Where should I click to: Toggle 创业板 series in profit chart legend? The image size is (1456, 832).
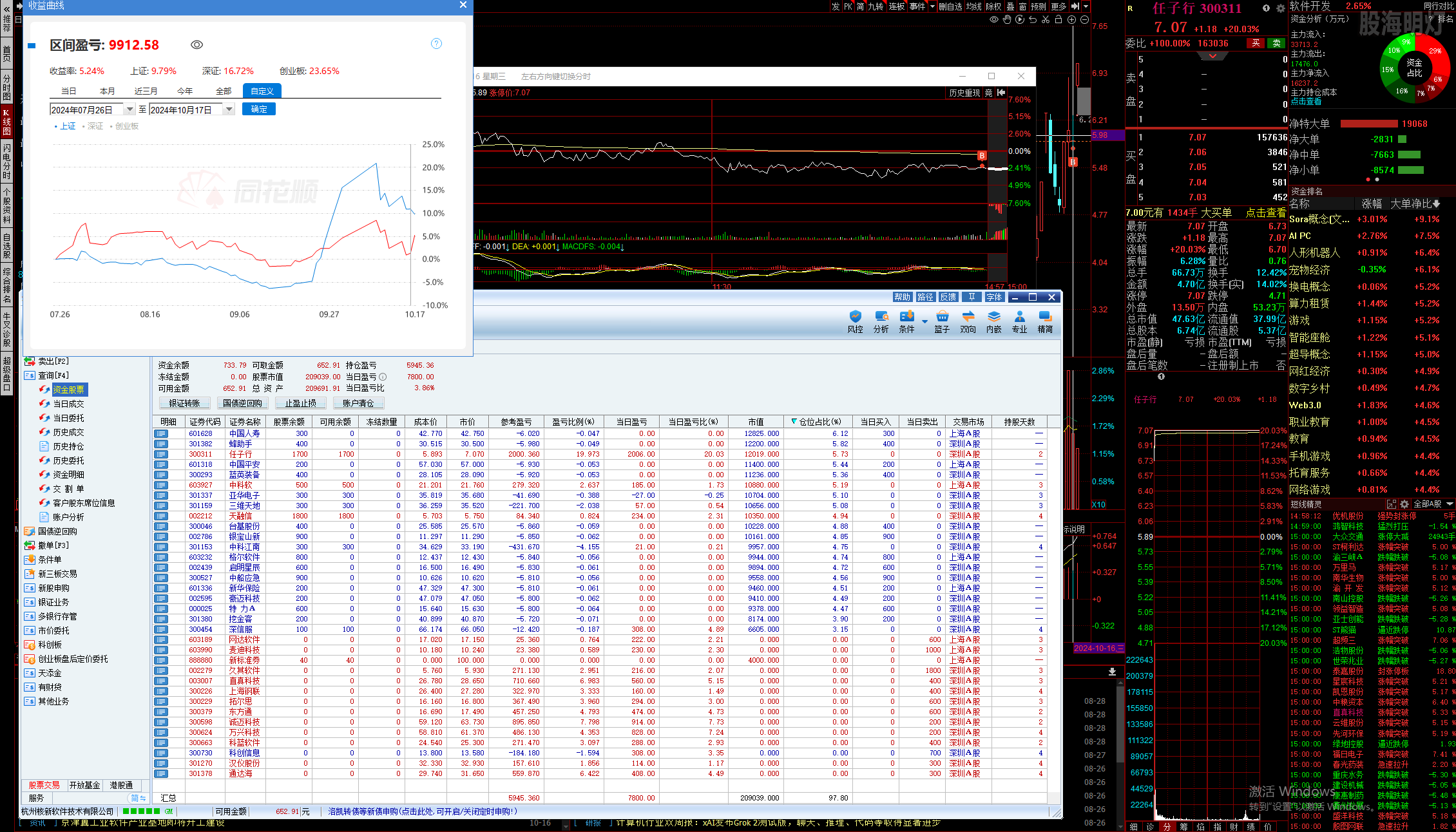pyautogui.click(x=124, y=126)
